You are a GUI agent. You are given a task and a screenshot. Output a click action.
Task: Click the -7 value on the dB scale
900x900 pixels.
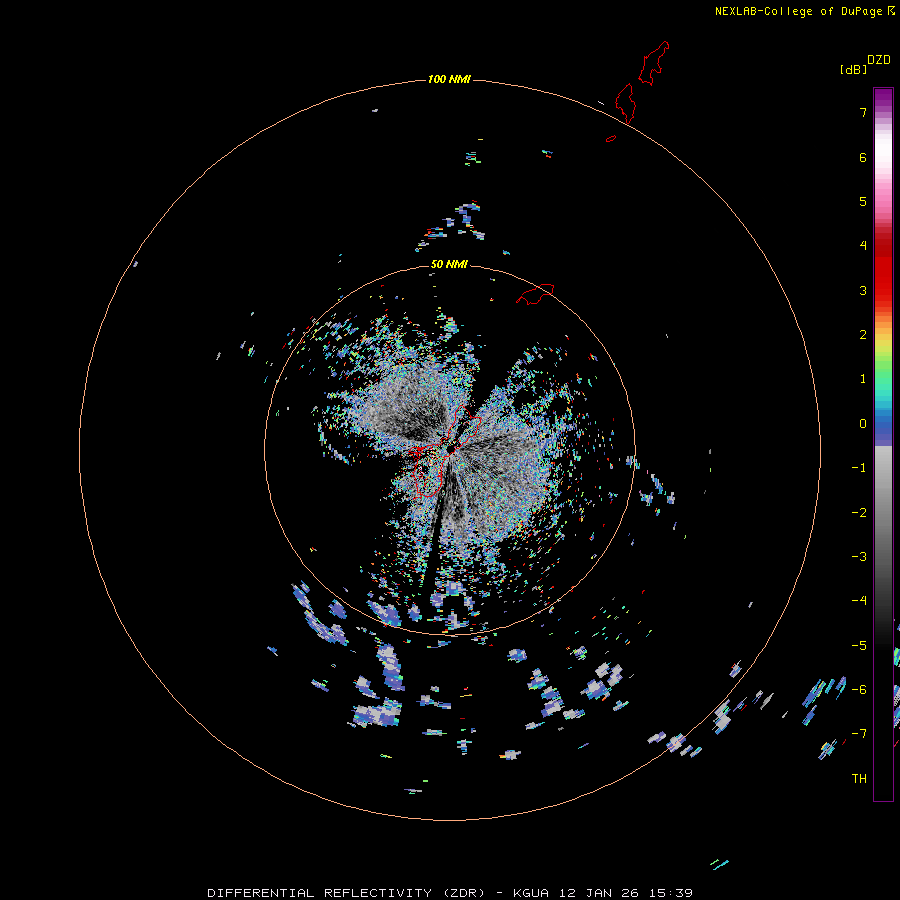click(859, 734)
